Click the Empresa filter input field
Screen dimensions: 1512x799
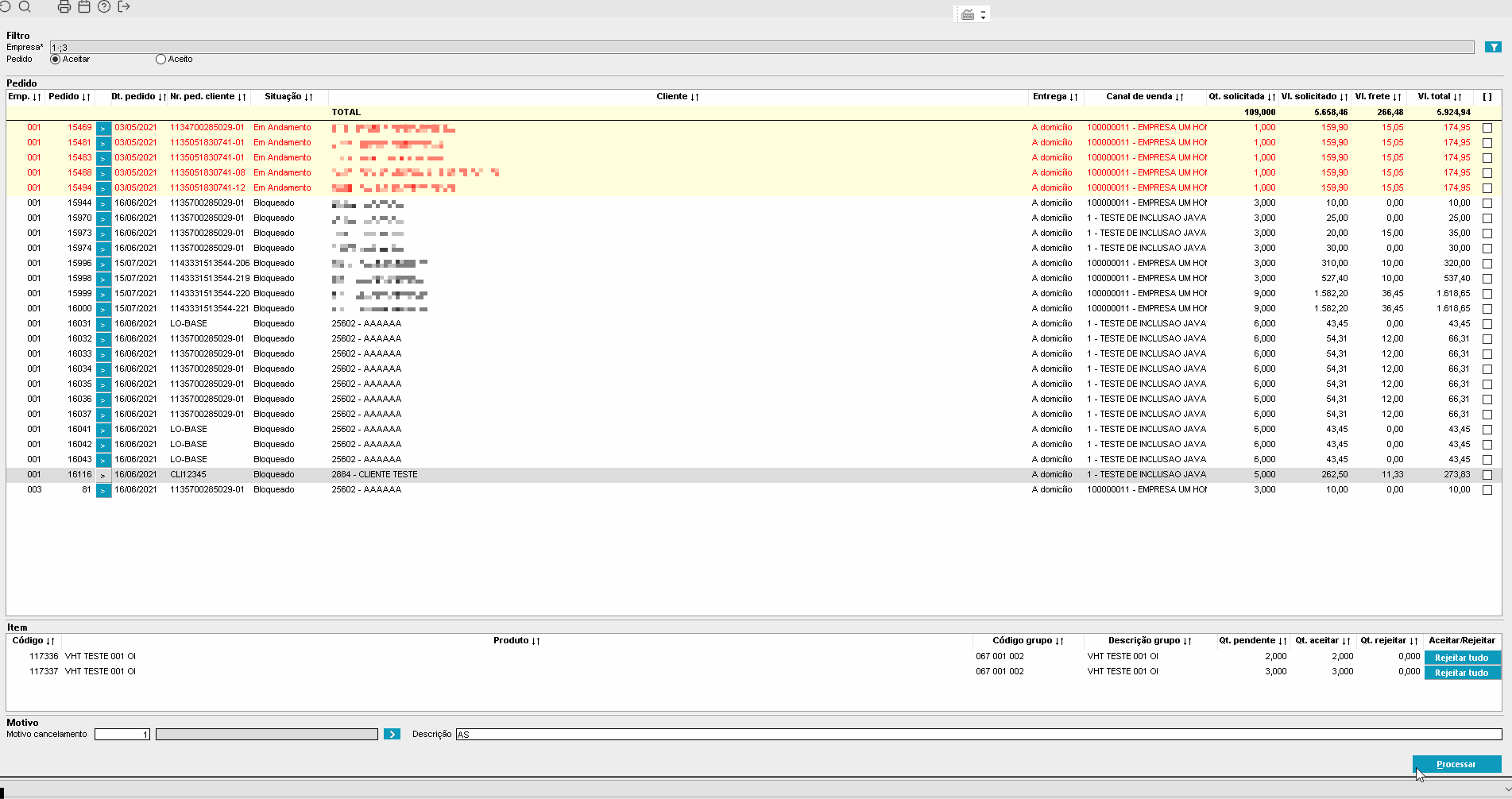(762, 48)
